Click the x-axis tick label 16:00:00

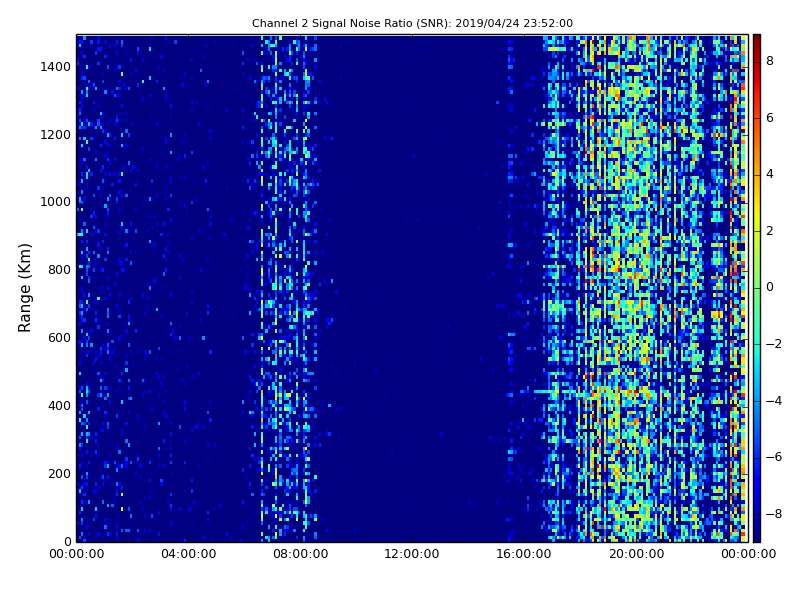pos(524,554)
